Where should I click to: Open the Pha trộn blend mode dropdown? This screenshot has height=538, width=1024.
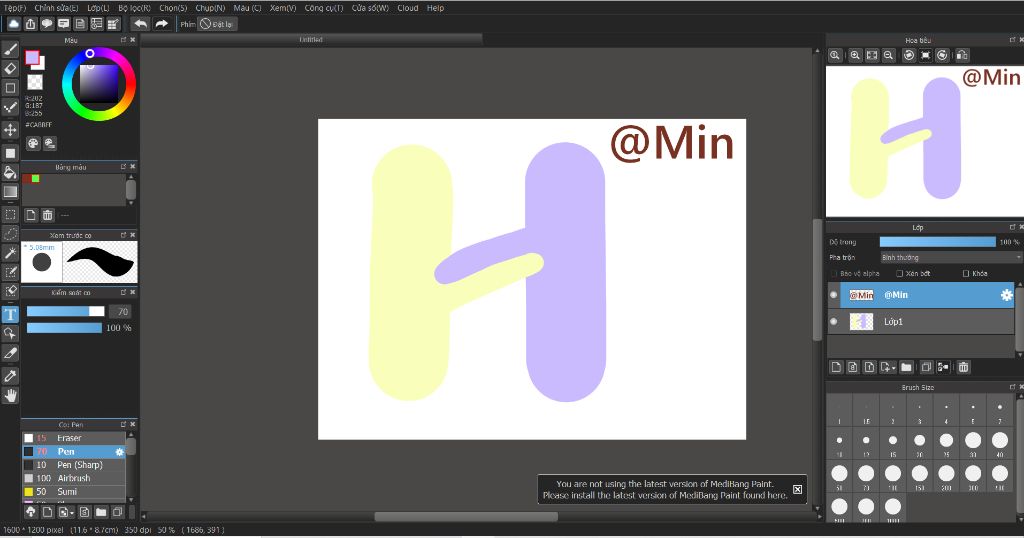[x=951, y=258]
